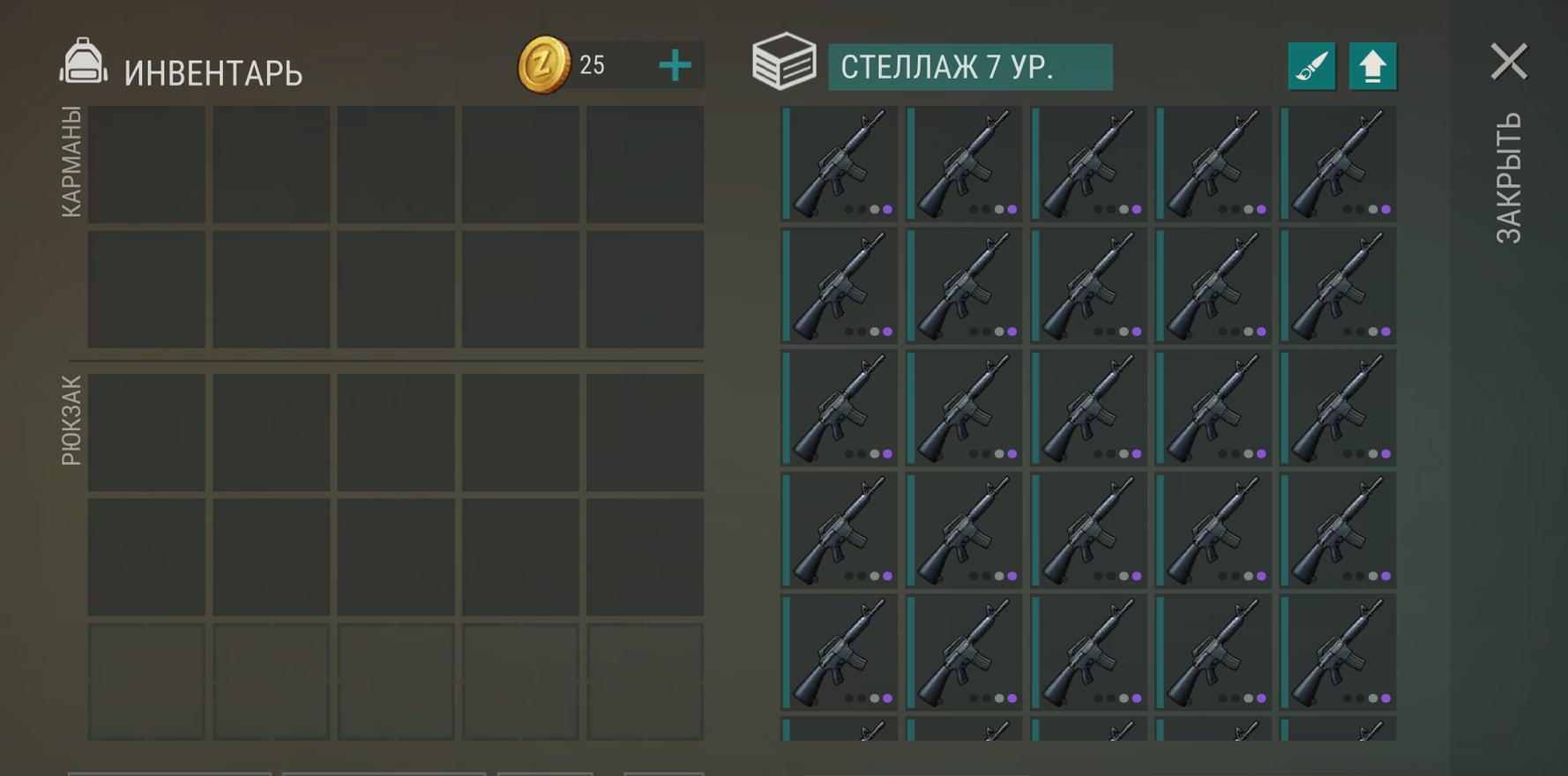1568x776 pixels.
Task: Select the first rifle in the second row
Action: (840, 287)
